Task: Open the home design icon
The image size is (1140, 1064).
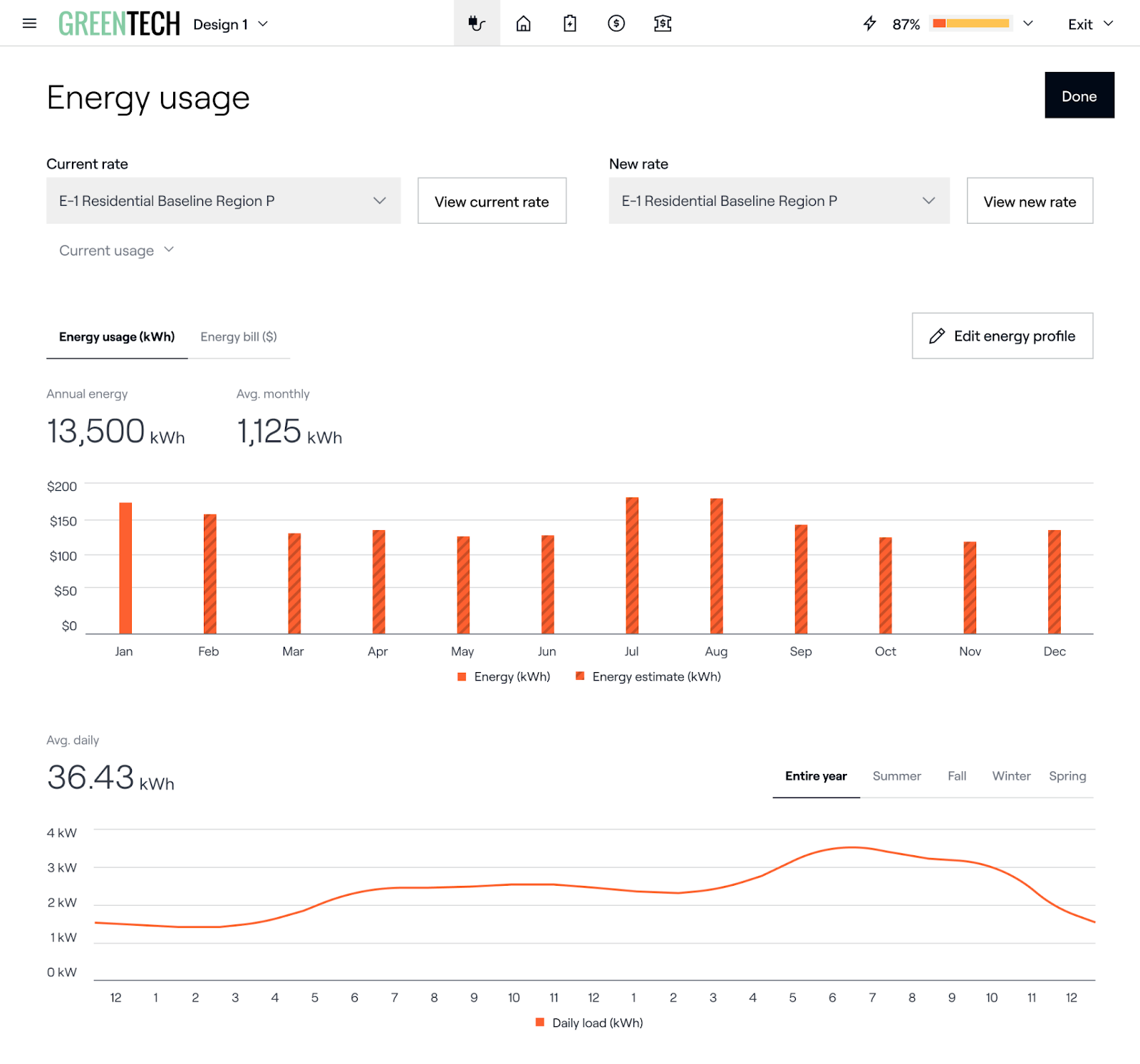Action: (x=523, y=24)
